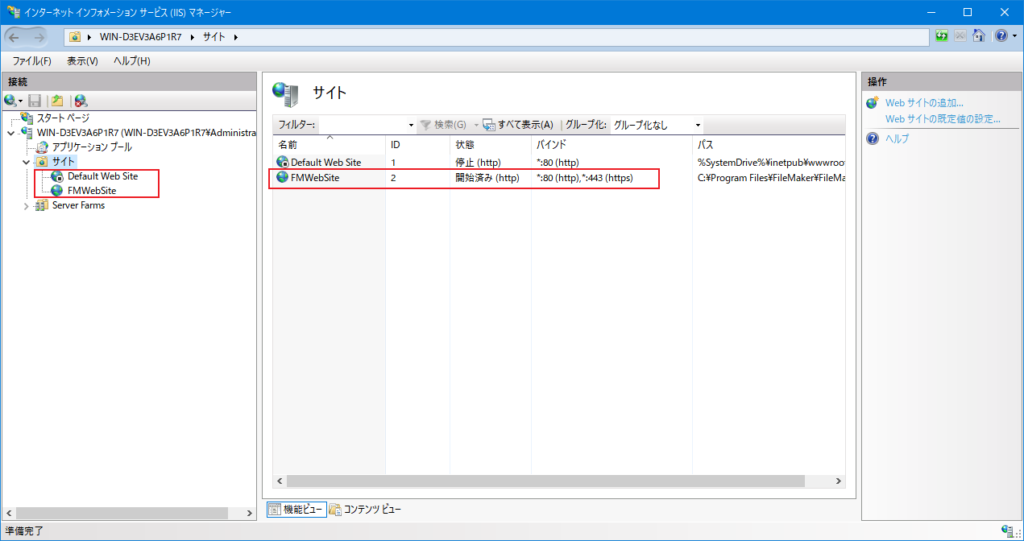This screenshot has height=541, width=1024.
Task: Click the Create New Connection globe icon
Action: click(11, 100)
